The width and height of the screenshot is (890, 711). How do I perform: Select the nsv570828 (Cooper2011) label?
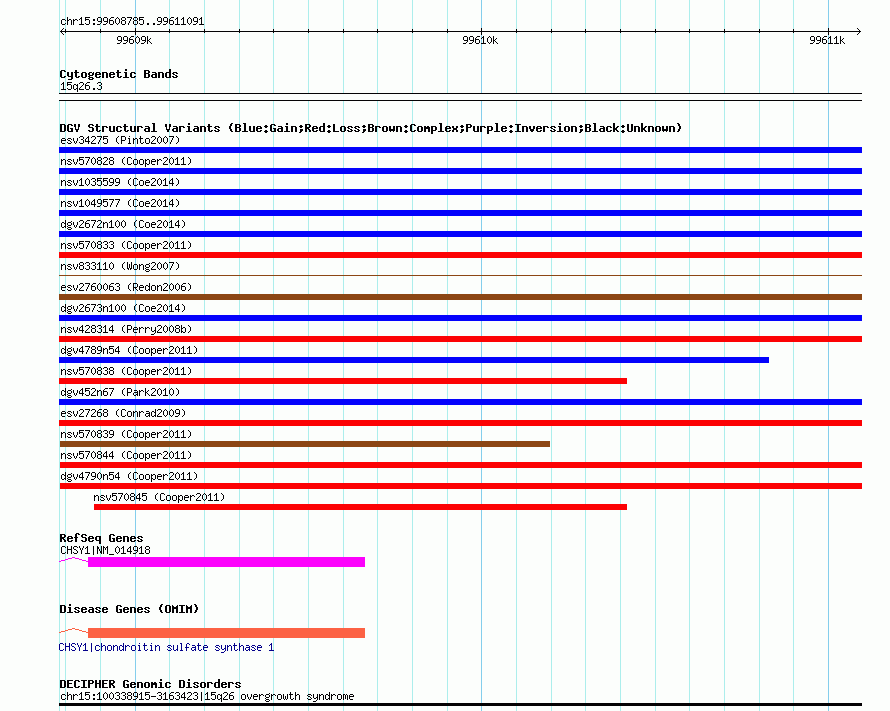(126, 161)
